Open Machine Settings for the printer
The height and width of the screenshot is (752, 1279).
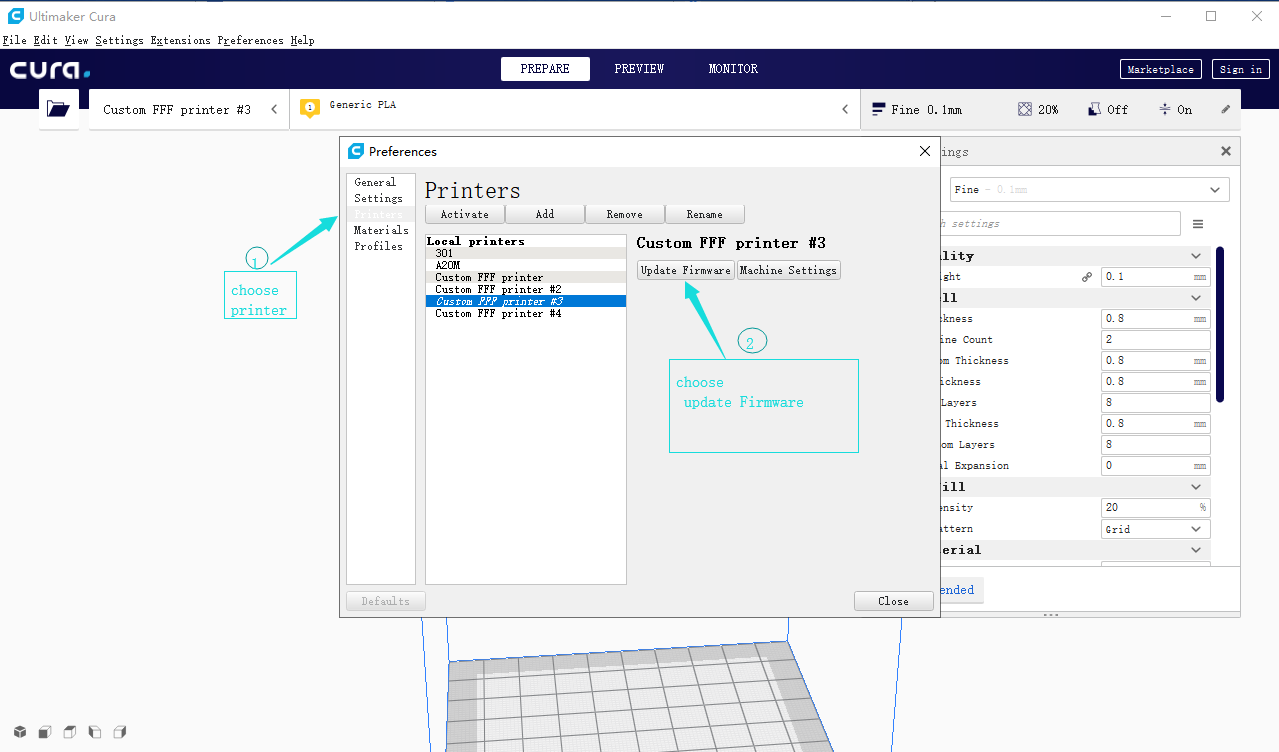788,270
